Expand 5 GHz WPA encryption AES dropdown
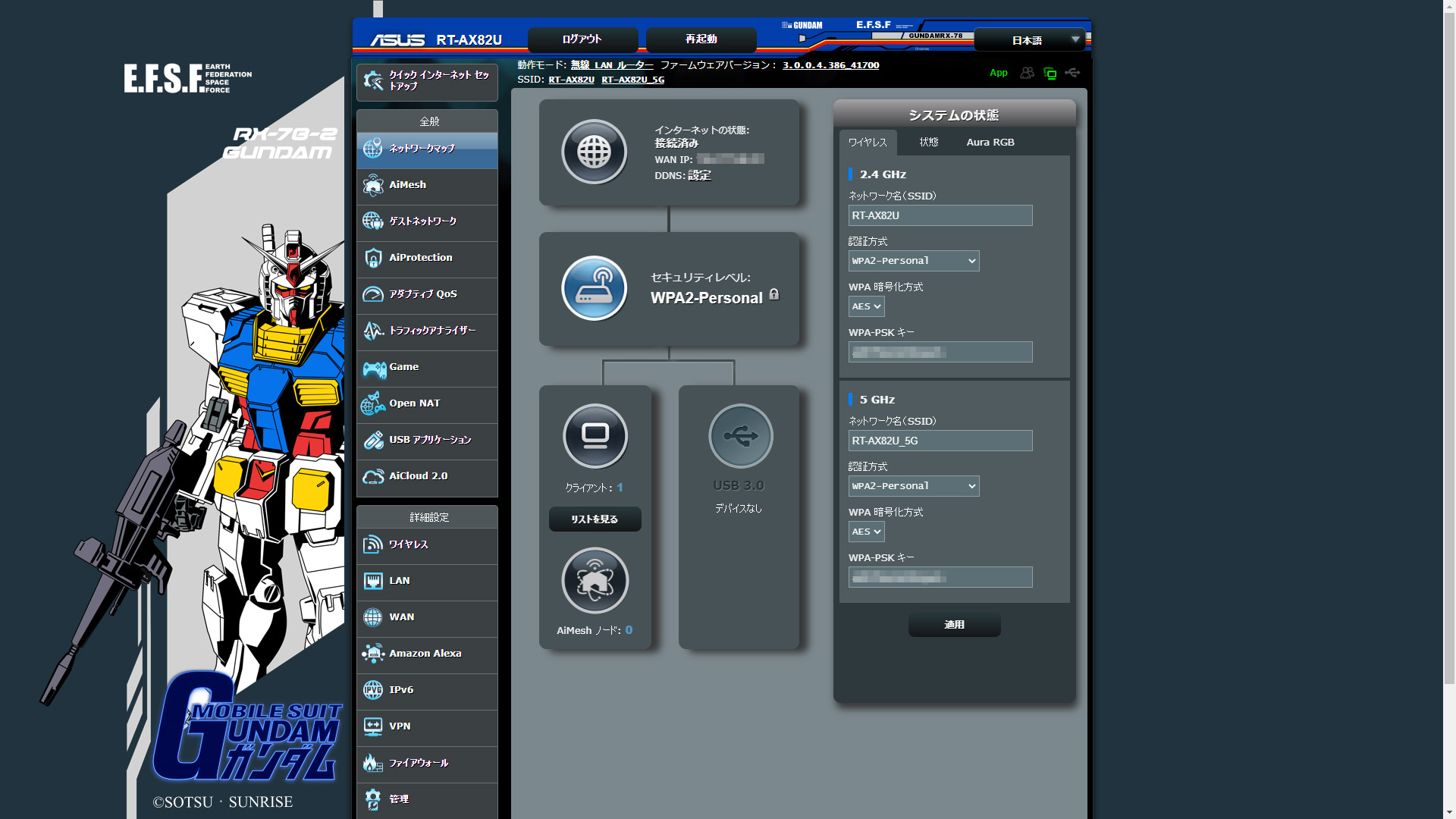This screenshot has height=819, width=1456. pos(866,532)
